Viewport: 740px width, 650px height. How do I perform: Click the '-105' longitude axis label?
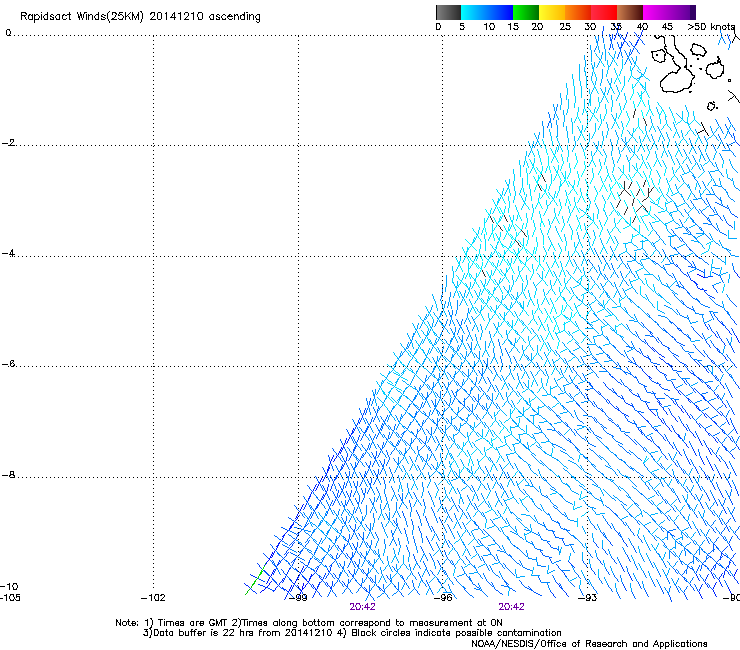(x=10, y=598)
